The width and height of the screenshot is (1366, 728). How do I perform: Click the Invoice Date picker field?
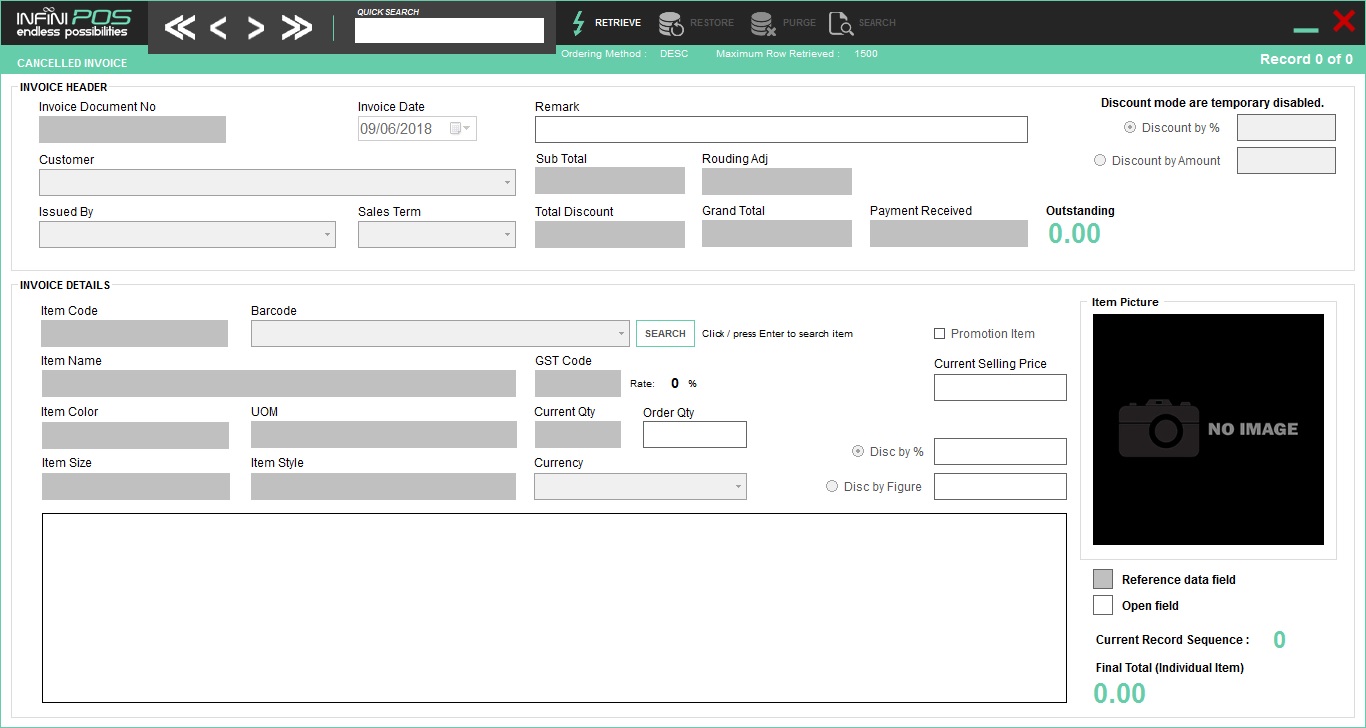(x=417, y=128)
